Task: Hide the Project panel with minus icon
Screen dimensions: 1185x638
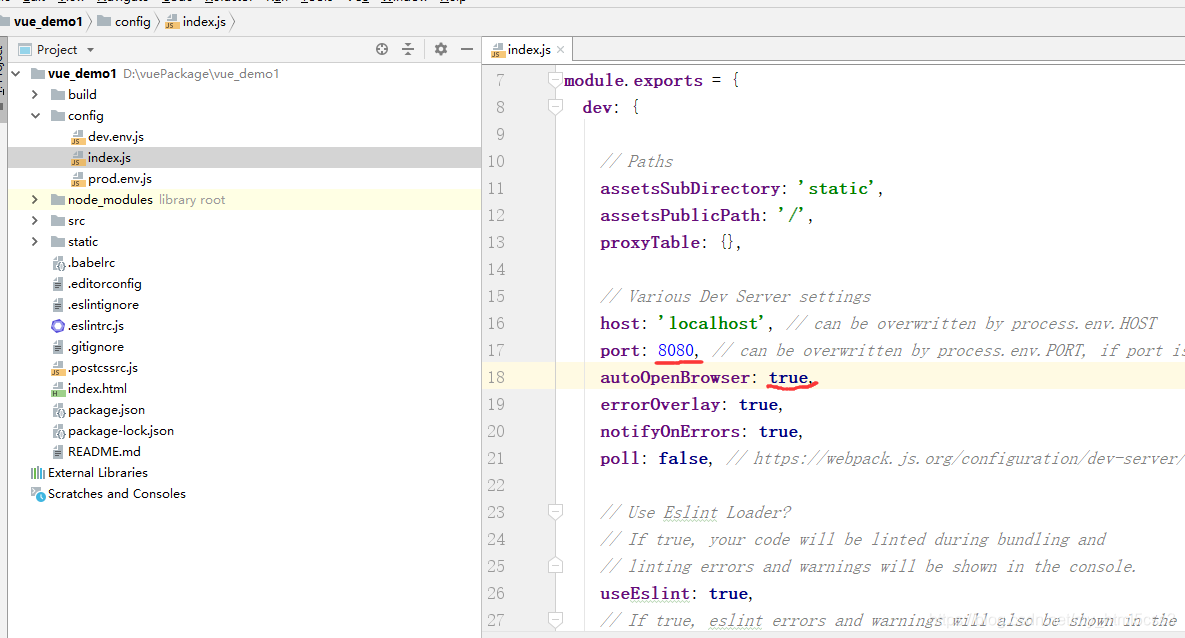Action: (467, 49)
